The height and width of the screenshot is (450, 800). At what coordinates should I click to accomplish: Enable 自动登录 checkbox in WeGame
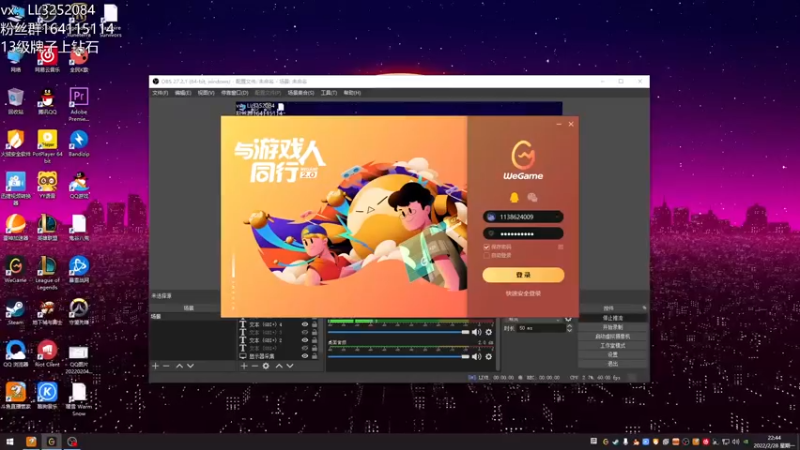coord(486,255)
